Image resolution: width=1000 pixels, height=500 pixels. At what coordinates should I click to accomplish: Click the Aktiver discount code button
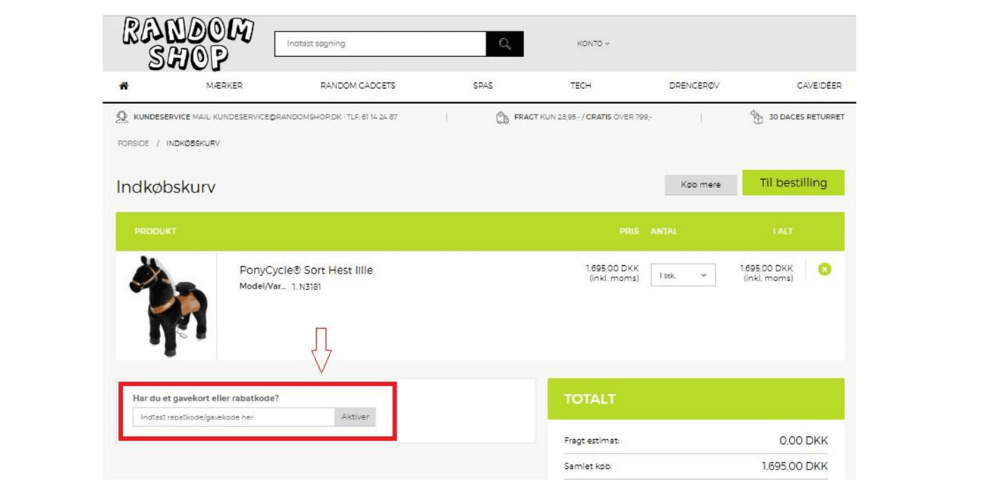pyautogui.click(x=355, y=417)
